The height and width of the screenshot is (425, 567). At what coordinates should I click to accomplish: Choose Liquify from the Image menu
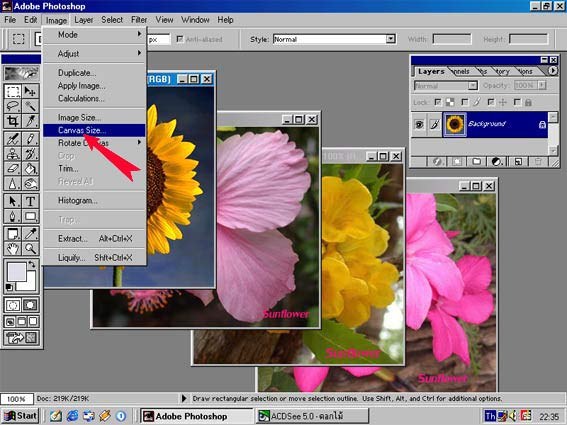pyautogui.click(x=94, y=258)
